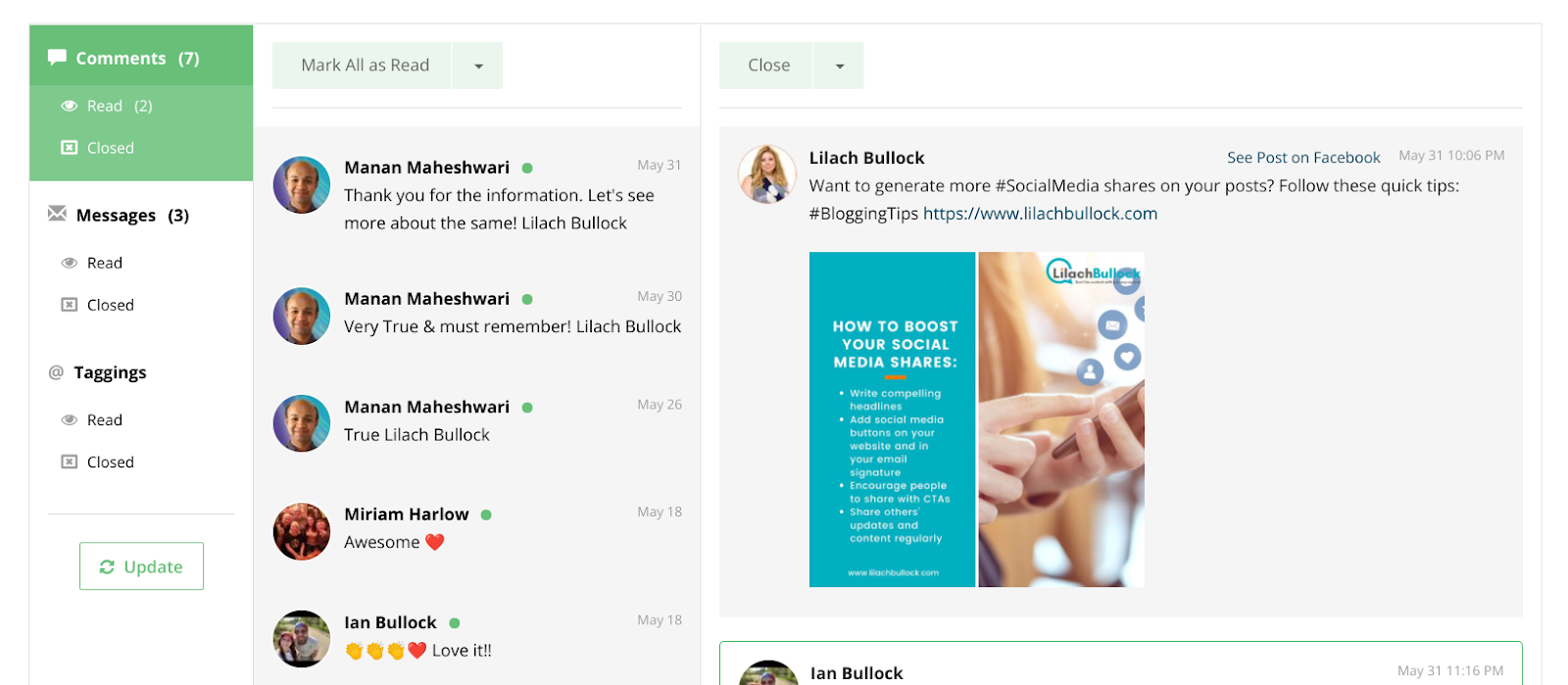Click the Messages envelope icon
The image size is (1568, 685).
[57, 214]
